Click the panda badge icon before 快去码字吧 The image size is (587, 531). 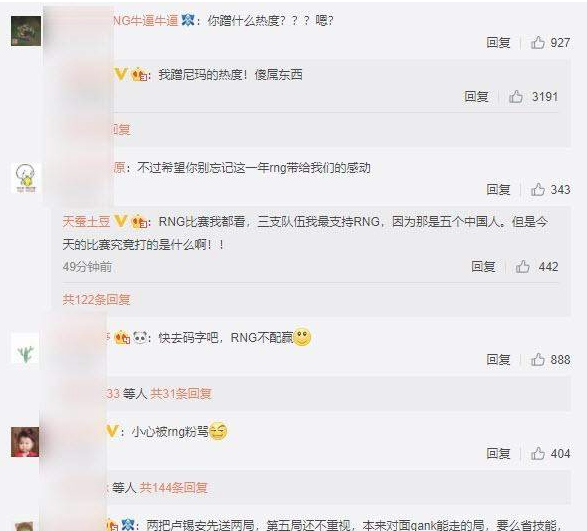coord(140,338)
